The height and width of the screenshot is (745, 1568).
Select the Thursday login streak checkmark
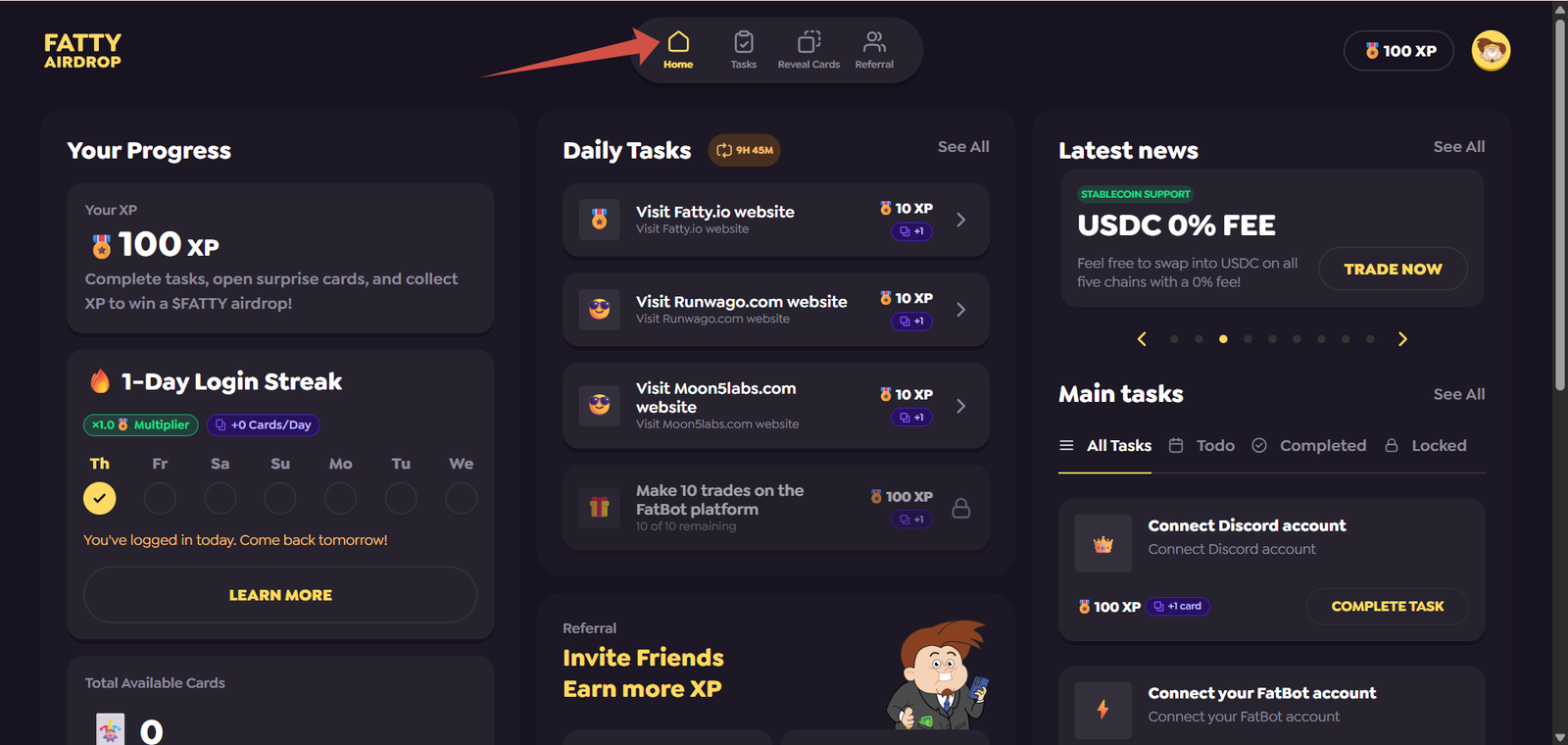[99, 498]
